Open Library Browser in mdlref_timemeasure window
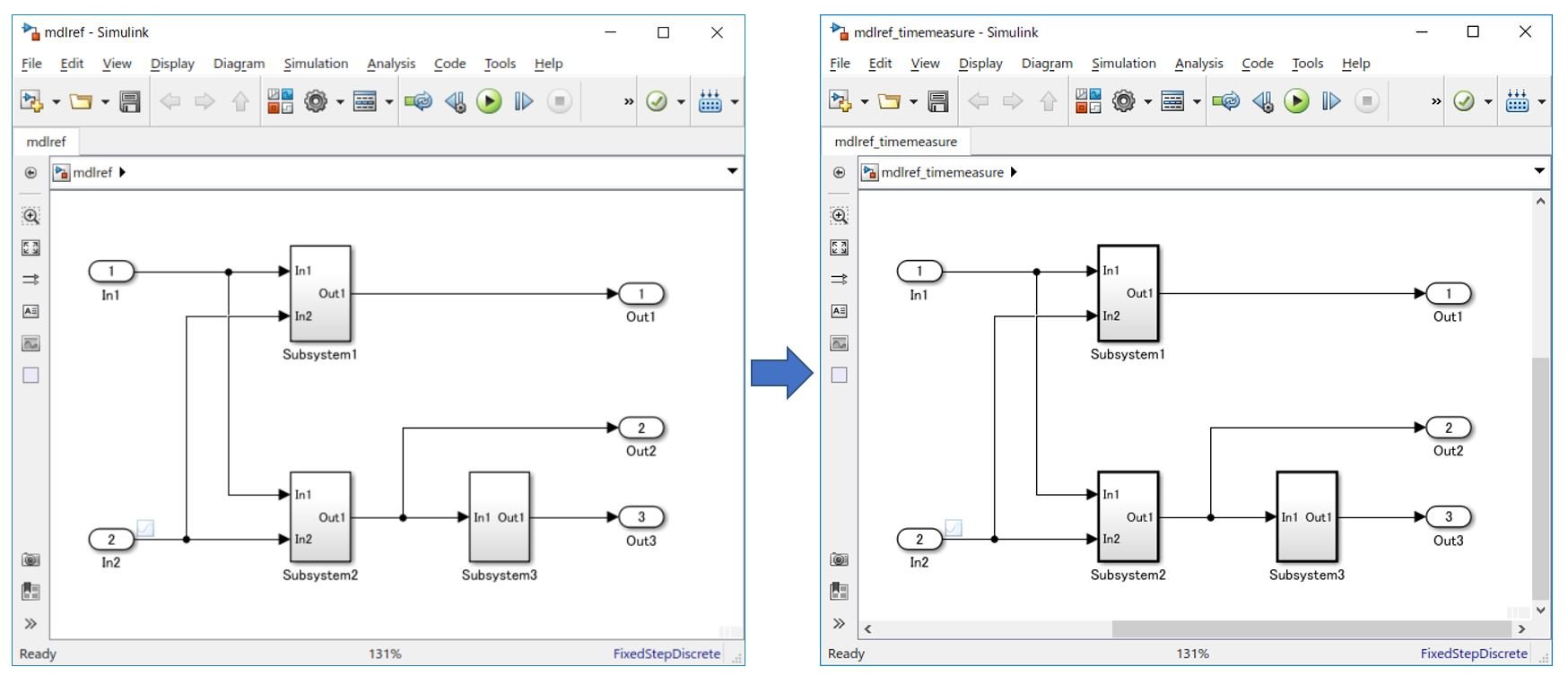The height and width of the screenshot is (684, 1568). 1088,101
